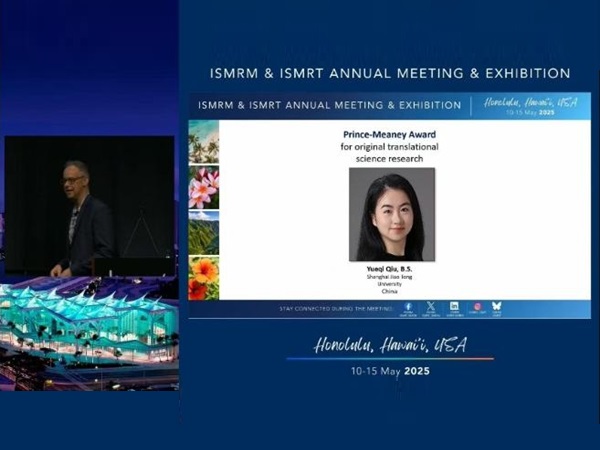The image size is (600, 450).
Task: Click "China" under the winner's name
Action: click(x=389, y=291)
